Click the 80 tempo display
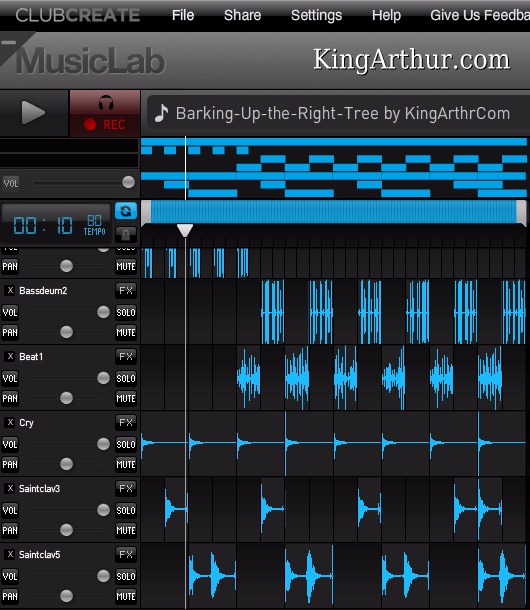The image size is (530, 610). tap(94, 225)
